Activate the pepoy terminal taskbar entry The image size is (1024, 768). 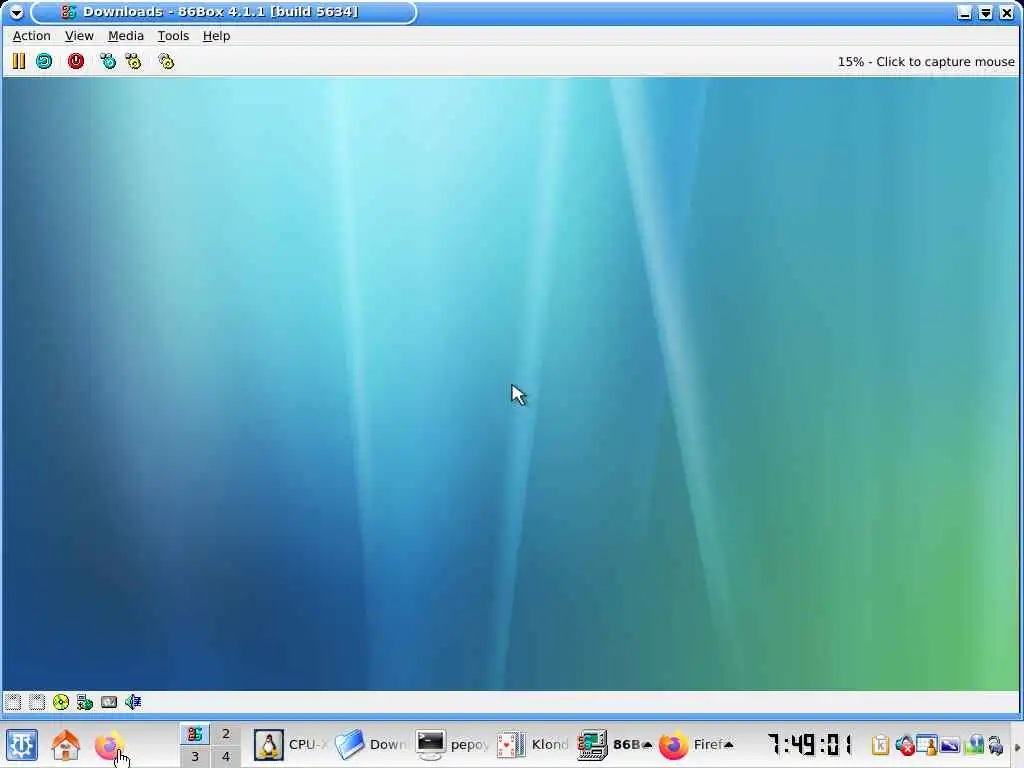[453, 745]
